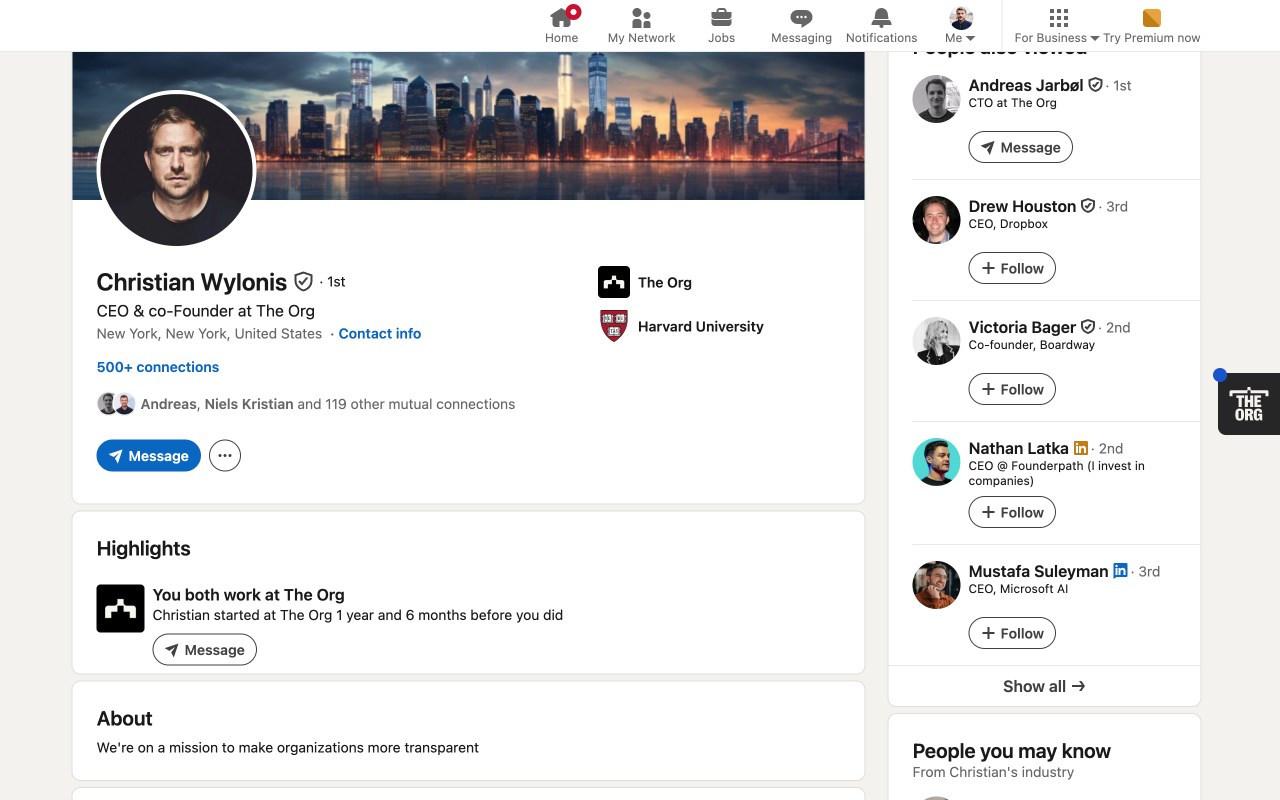Viewport: 1280px width, 800px height.
Task: Follow Drew Houston
Action: pyautogui.click(x=1012, y=268)
